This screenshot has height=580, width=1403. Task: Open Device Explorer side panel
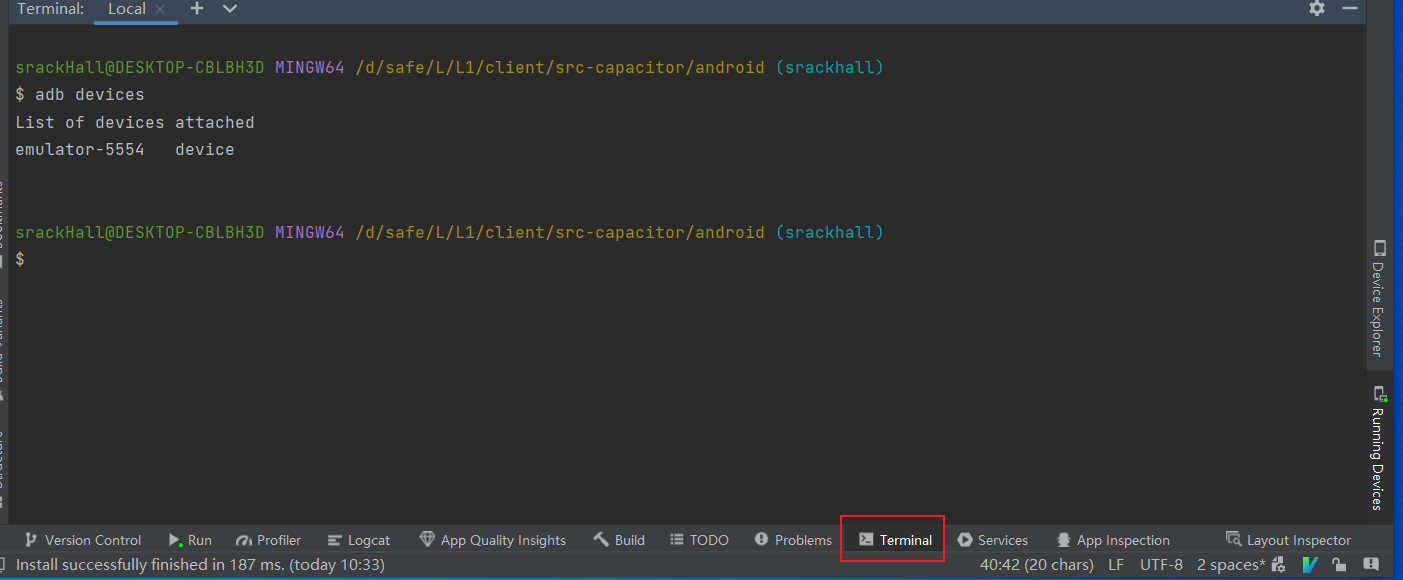coord(1379,298)
